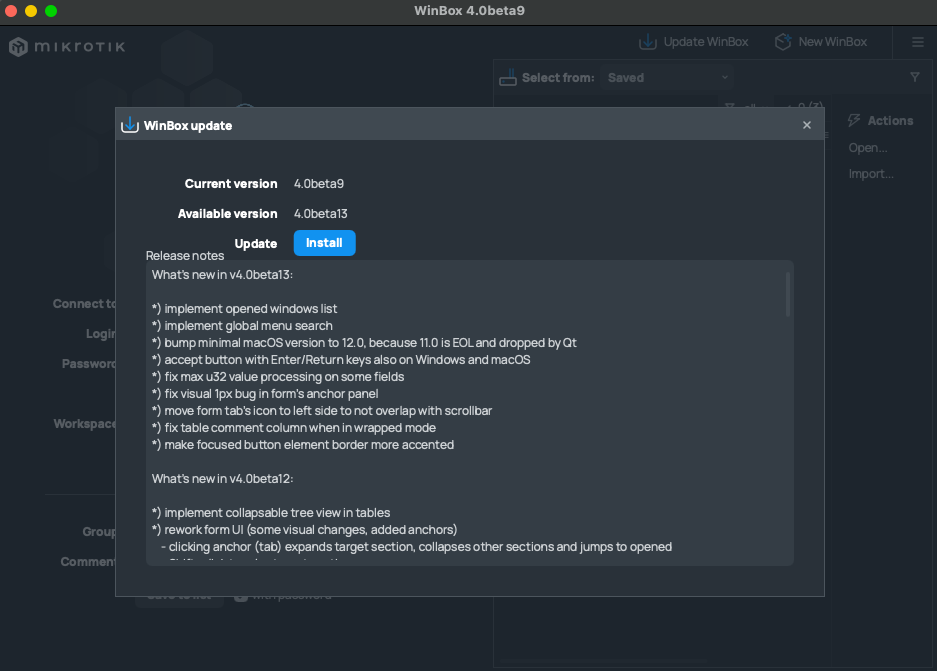
Task: Click the window title WinBox 4.0beta9
Action: [x=470, y=11]
